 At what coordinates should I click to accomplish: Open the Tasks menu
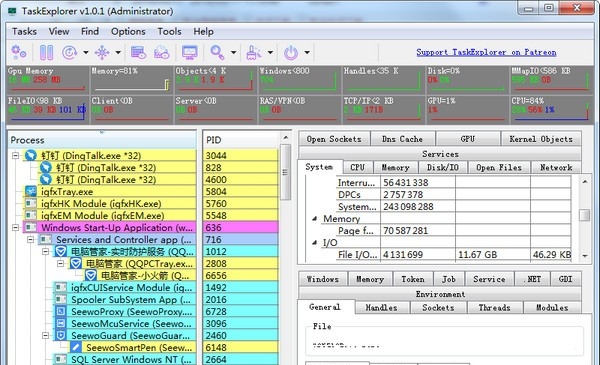pos(24,31)
